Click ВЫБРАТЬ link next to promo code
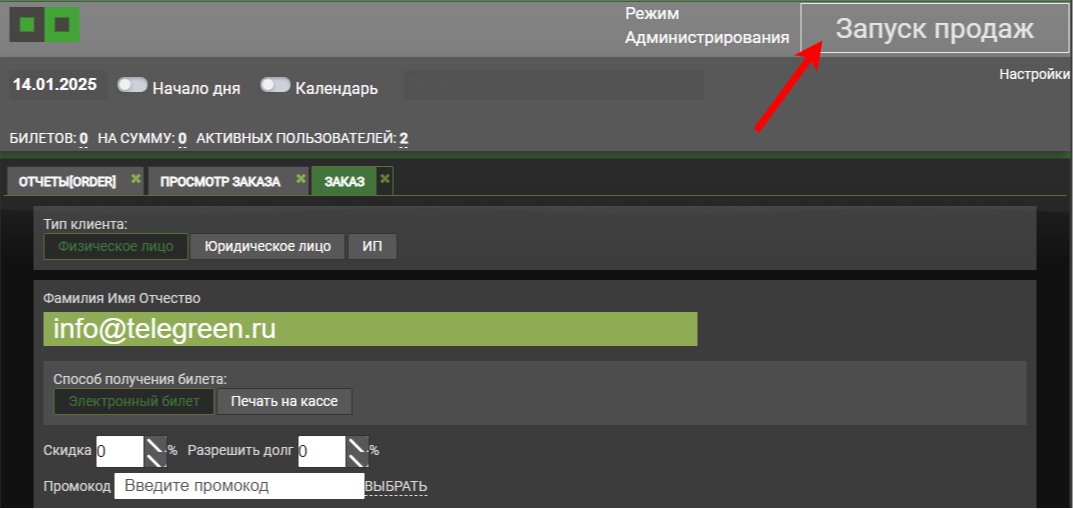Screen dimensions: 1073x509 point(396,486)
